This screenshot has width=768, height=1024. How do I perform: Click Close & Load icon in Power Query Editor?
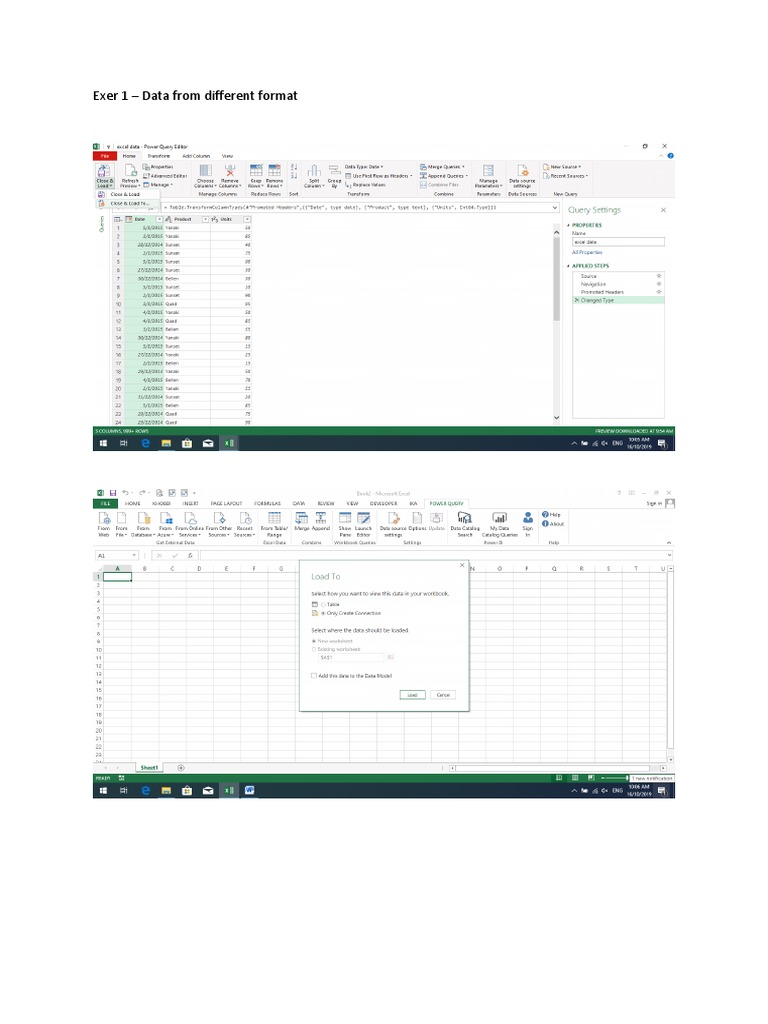pos(104,171)
